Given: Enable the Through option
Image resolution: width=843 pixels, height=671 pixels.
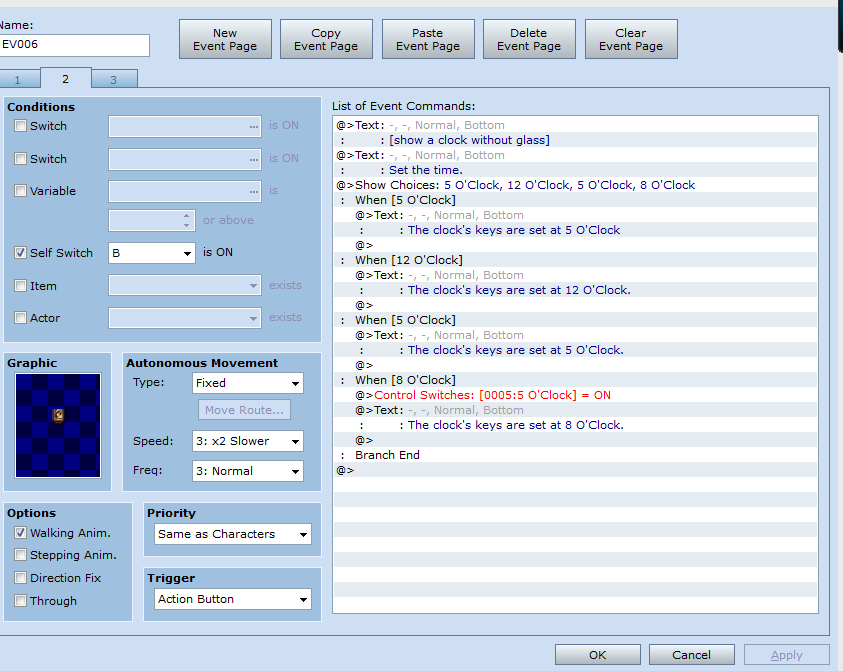Looking at the screenshot, I should [20, 601].
